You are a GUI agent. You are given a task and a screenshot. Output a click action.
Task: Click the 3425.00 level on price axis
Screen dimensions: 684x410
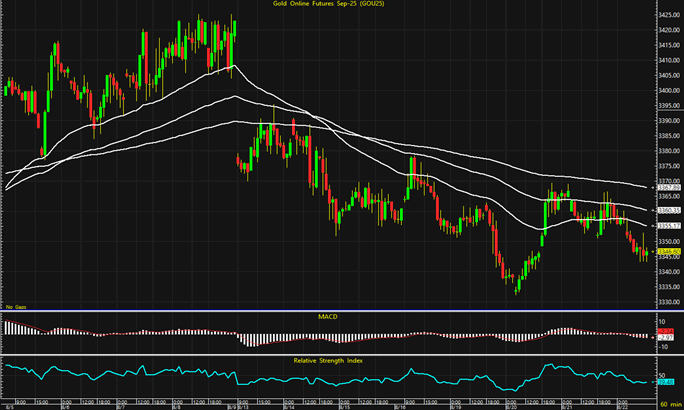click(668, 15)
